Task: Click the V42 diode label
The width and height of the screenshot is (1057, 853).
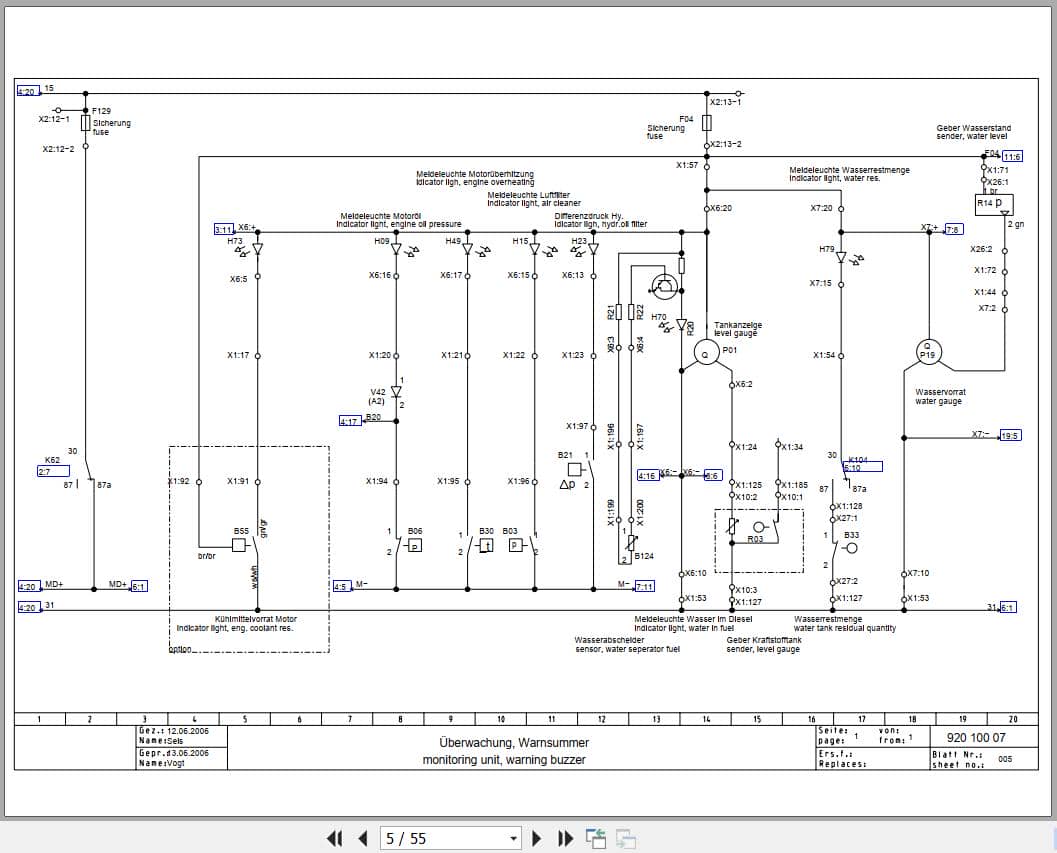Action: [x=378, y=392]
